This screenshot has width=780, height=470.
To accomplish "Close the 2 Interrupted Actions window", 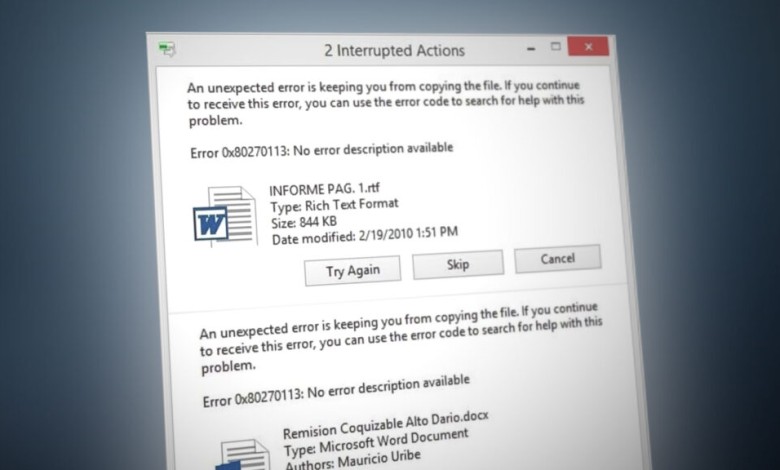I will click(x=588, y=46).
